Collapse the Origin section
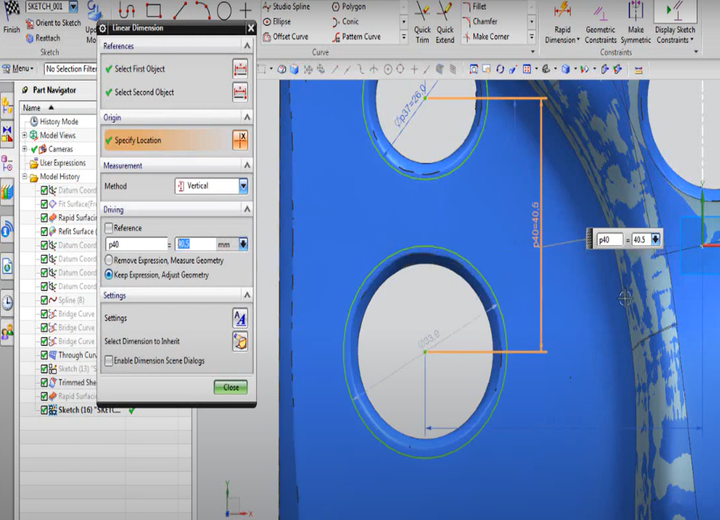This screenshot has width=720, height=520. click(x=247, y=117)
